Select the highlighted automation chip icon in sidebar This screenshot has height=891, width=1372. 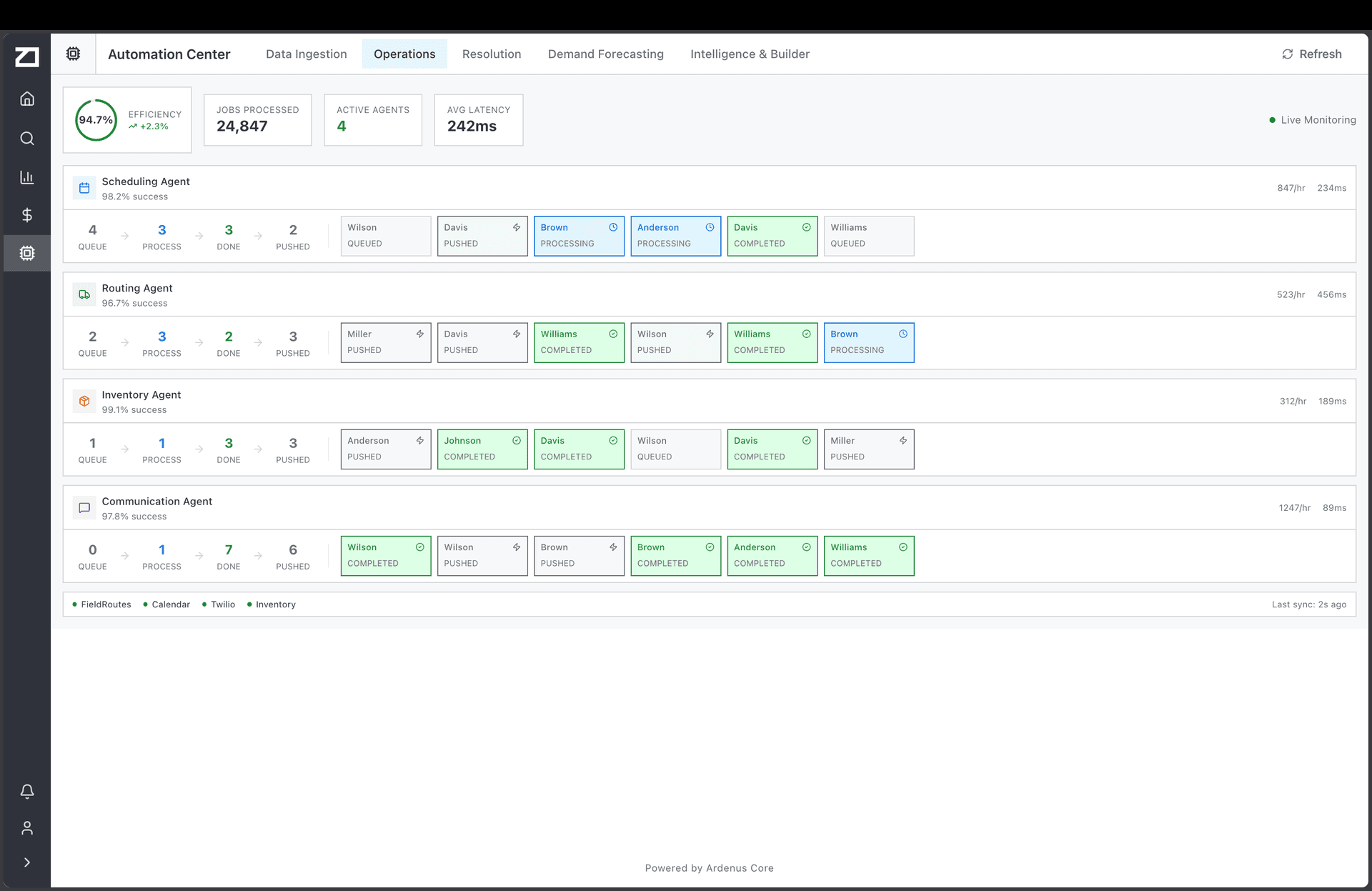tap(26, 253)
